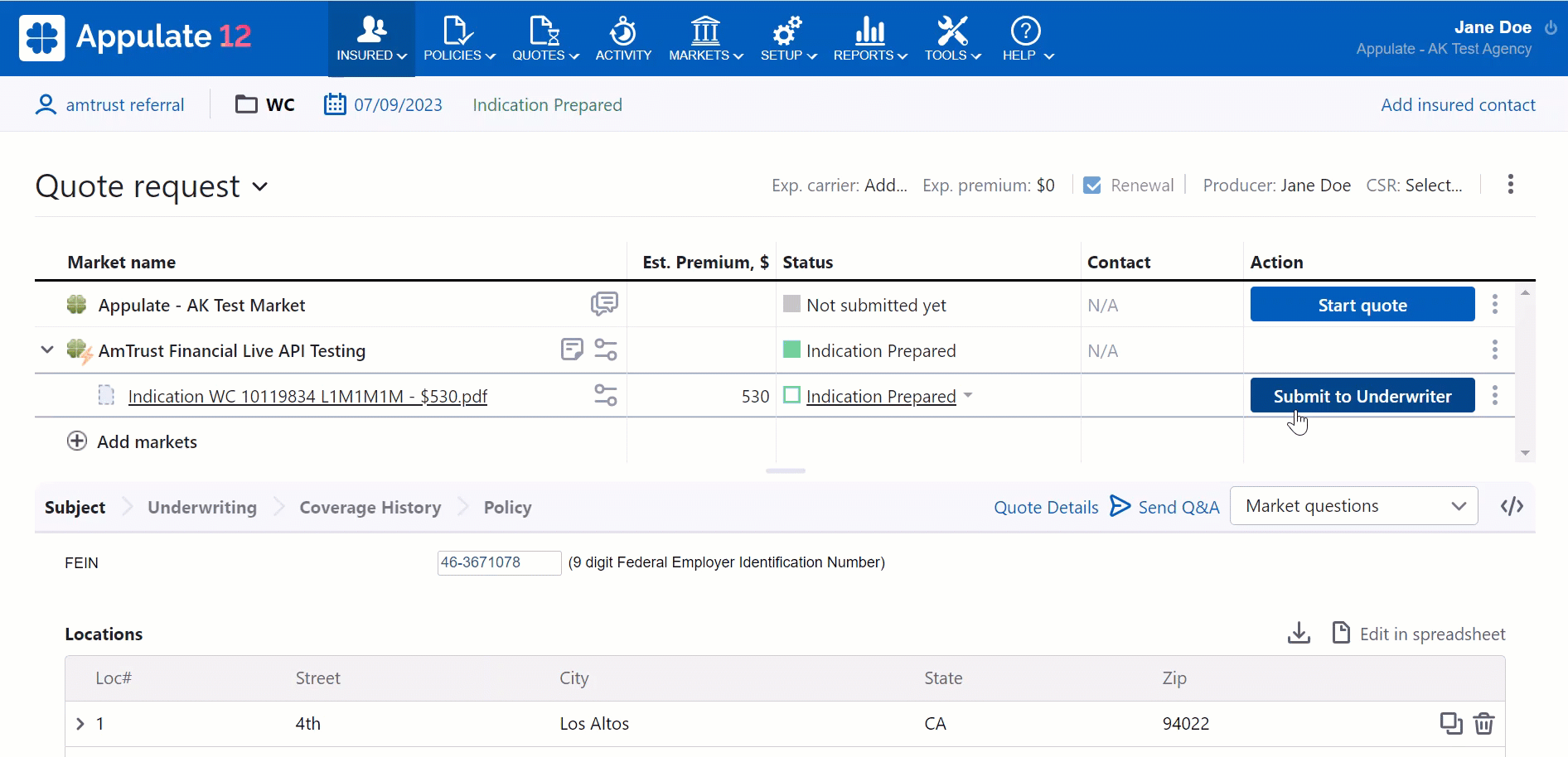Open kebab menu for AK Test Market row
This screenshot has height=757, width=1568.
point(1494,304)
